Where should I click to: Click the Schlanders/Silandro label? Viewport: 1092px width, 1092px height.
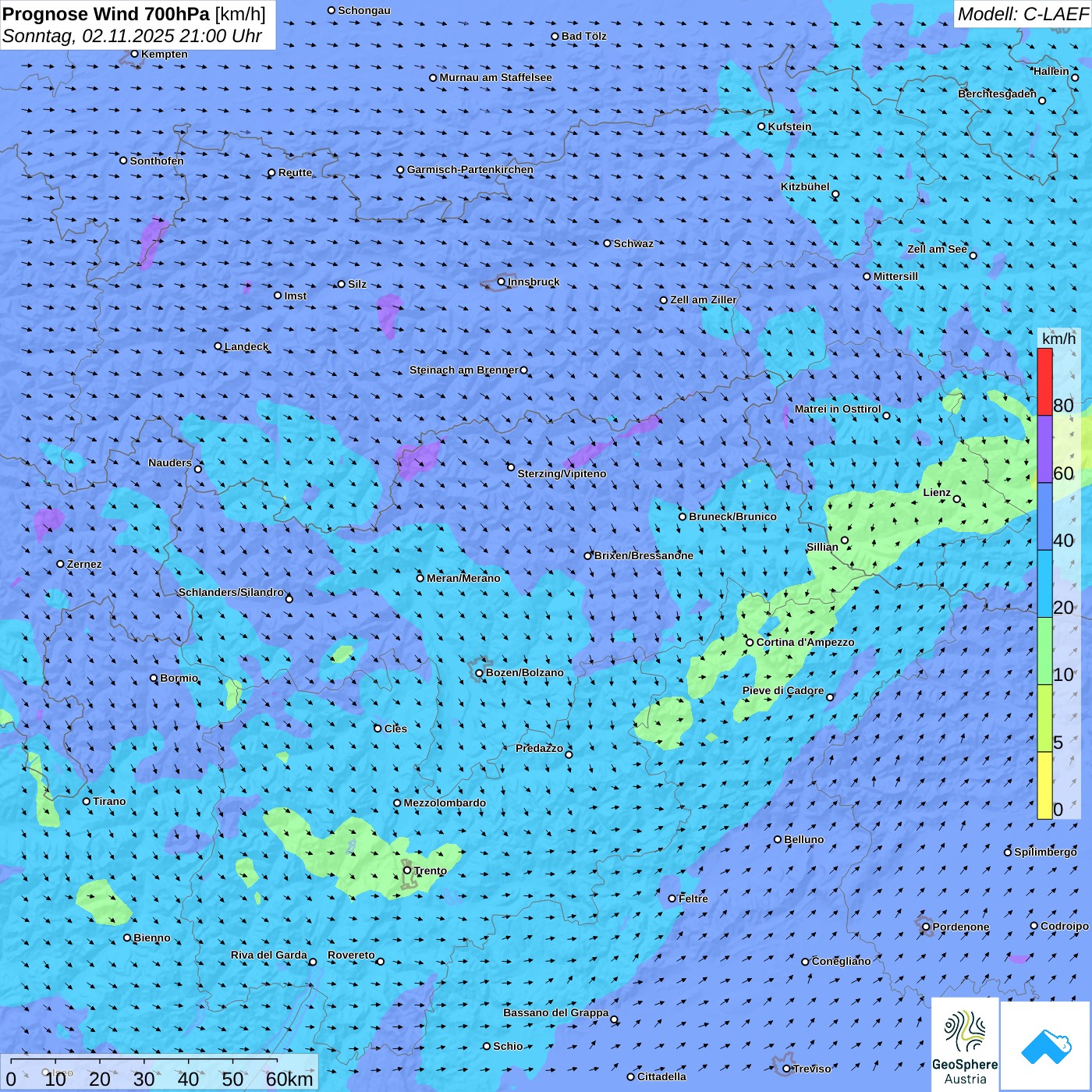coord(231,592)
